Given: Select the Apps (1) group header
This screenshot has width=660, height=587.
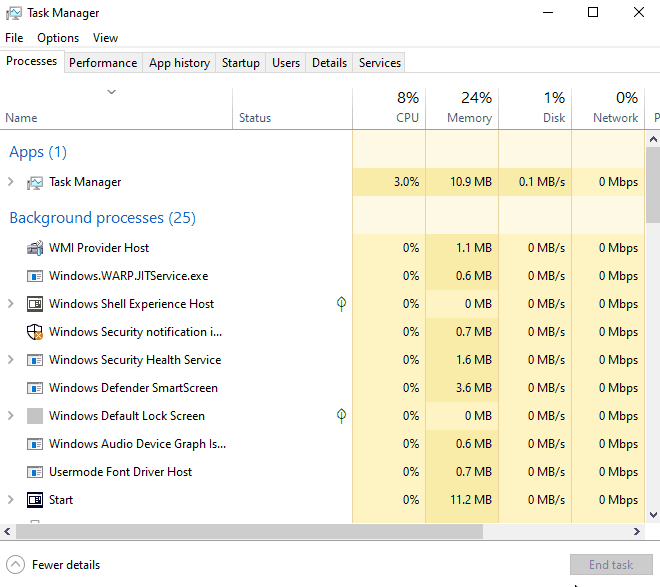Looking at the screenshot, I should (38, 152).
